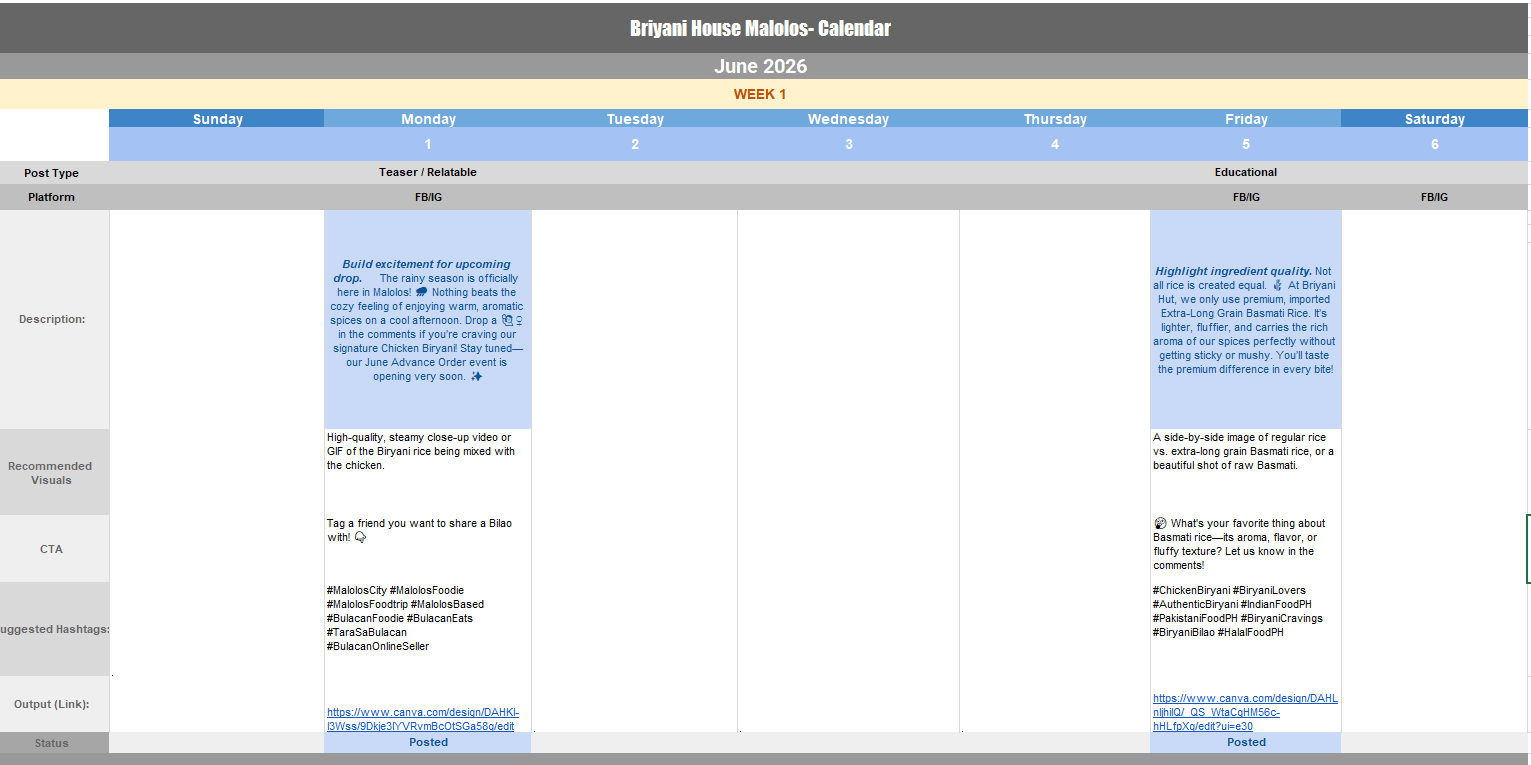Select the June 2026 month header
1531x765 pixels.
tap(760, 66)
